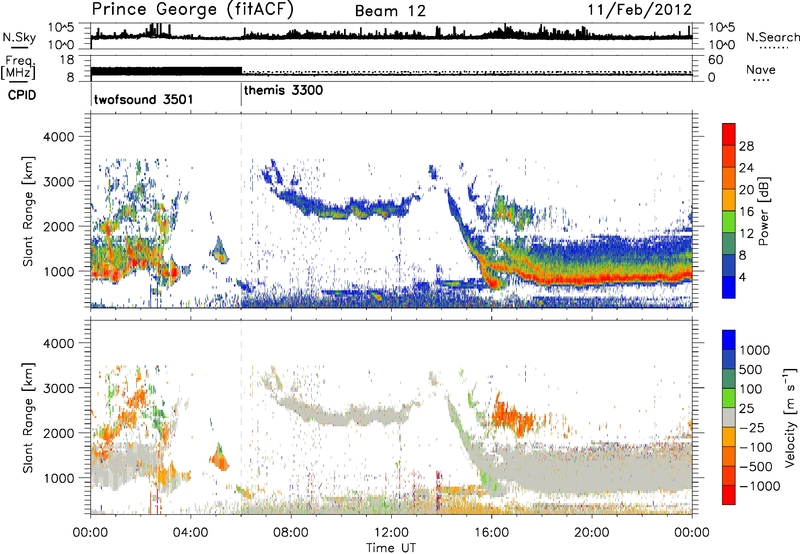Screen dimensions: 800x554
Task: Click the orange velocity patch near 17:00 above 2000 km
Action: click(x=512, y=414)
